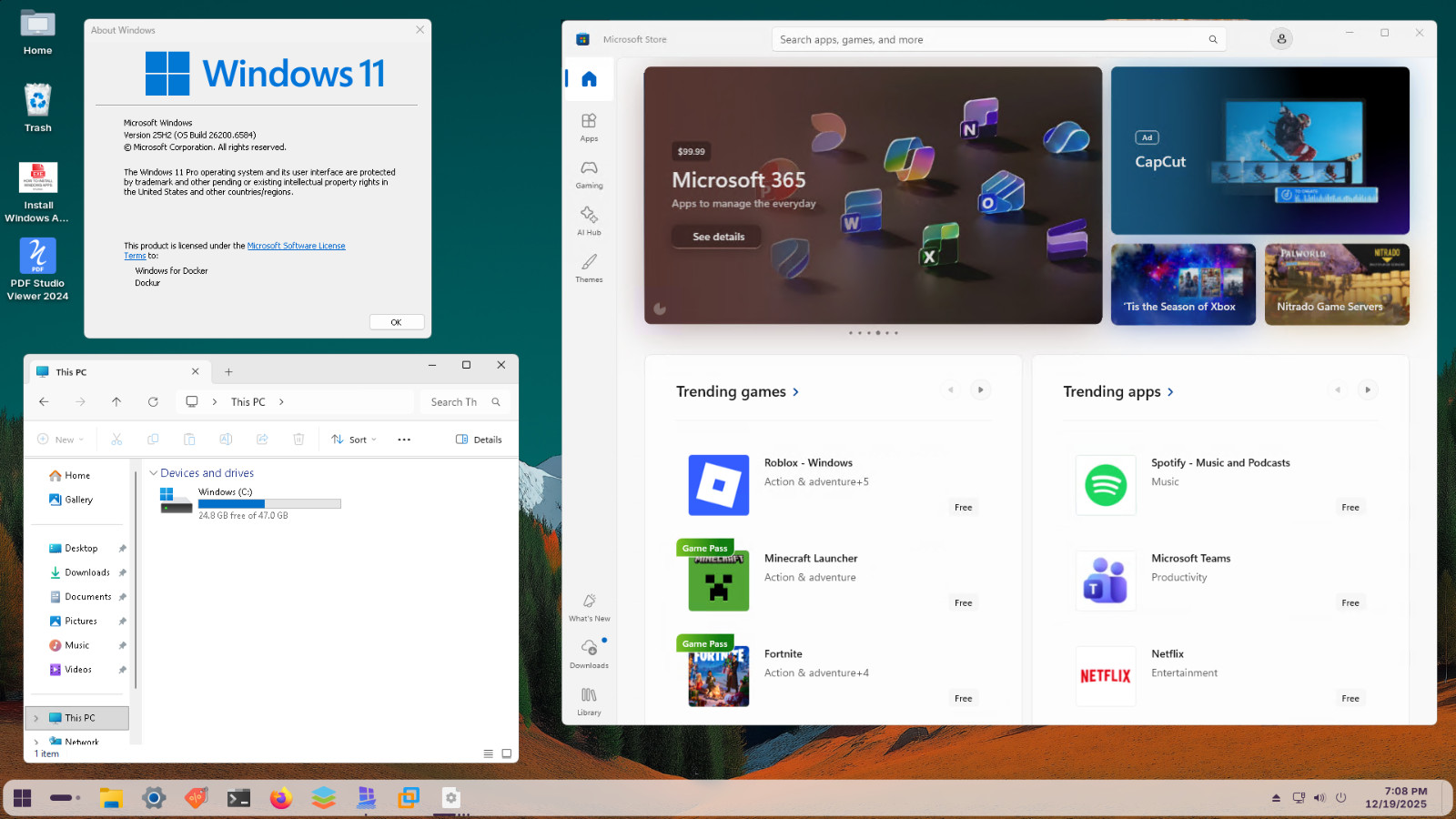Open the Roblox app tile icon
The image size is (1456, 819).
pos(718,485)
